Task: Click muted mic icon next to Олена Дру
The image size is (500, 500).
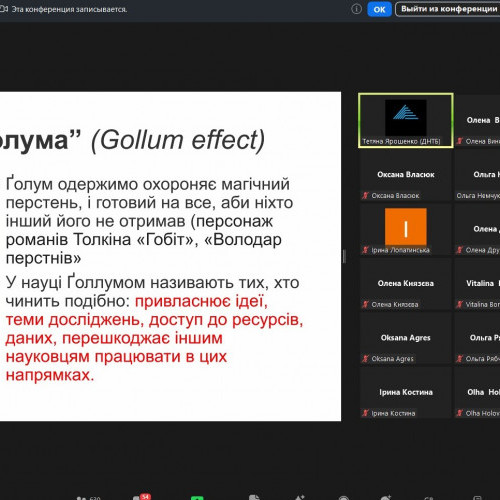Action: tap(460, 250)
